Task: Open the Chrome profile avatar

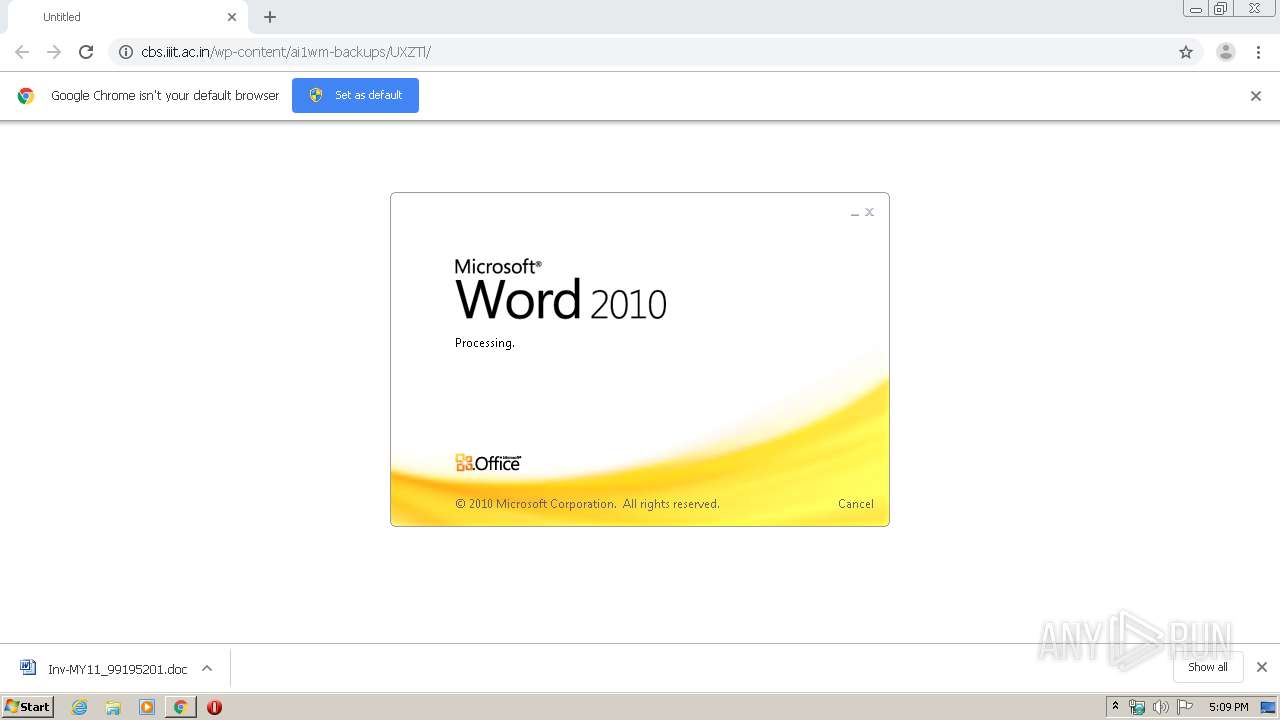Action: [x=1226, y=52]
